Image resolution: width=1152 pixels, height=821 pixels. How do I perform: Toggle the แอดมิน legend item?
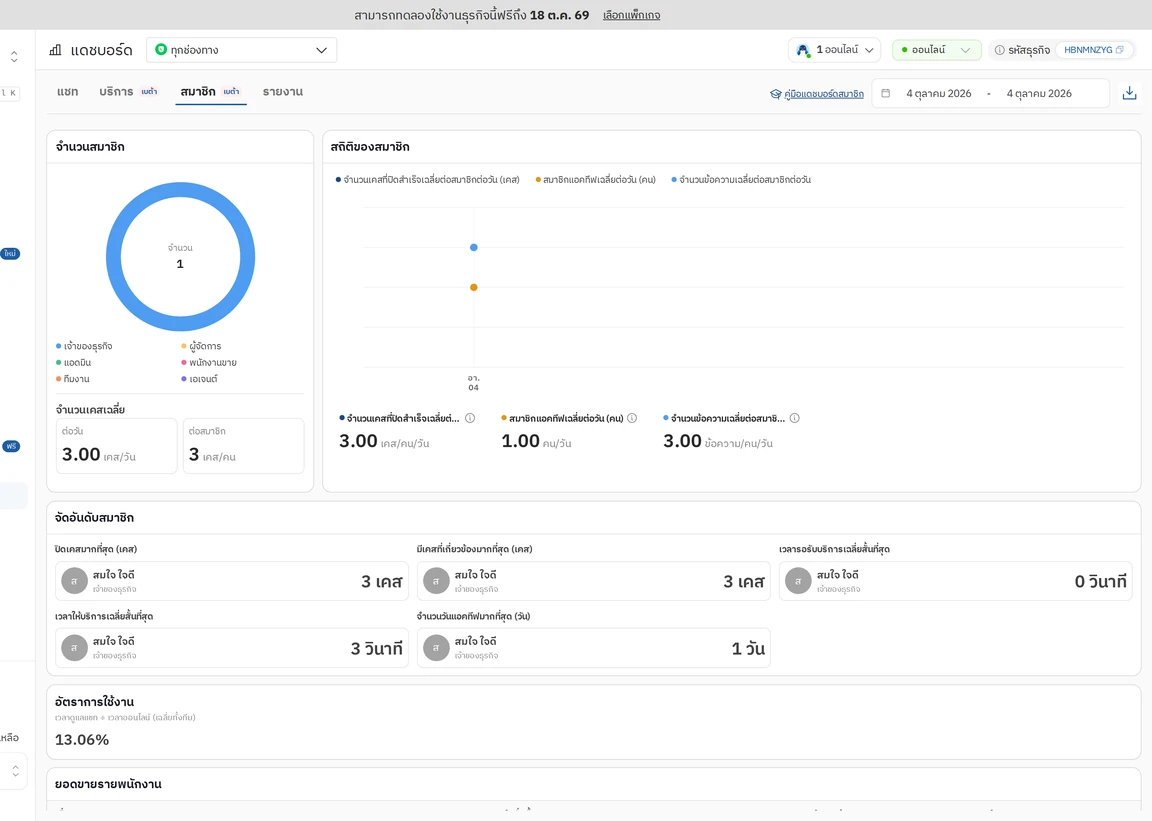(x=73, y=362)
